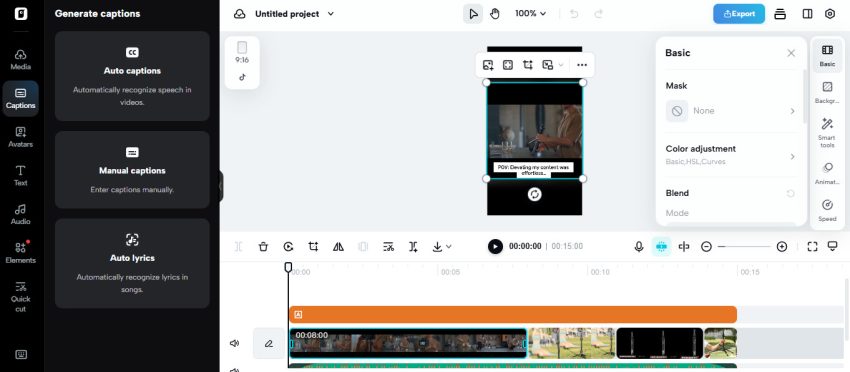Close the Basic panel

pos(791,53)
